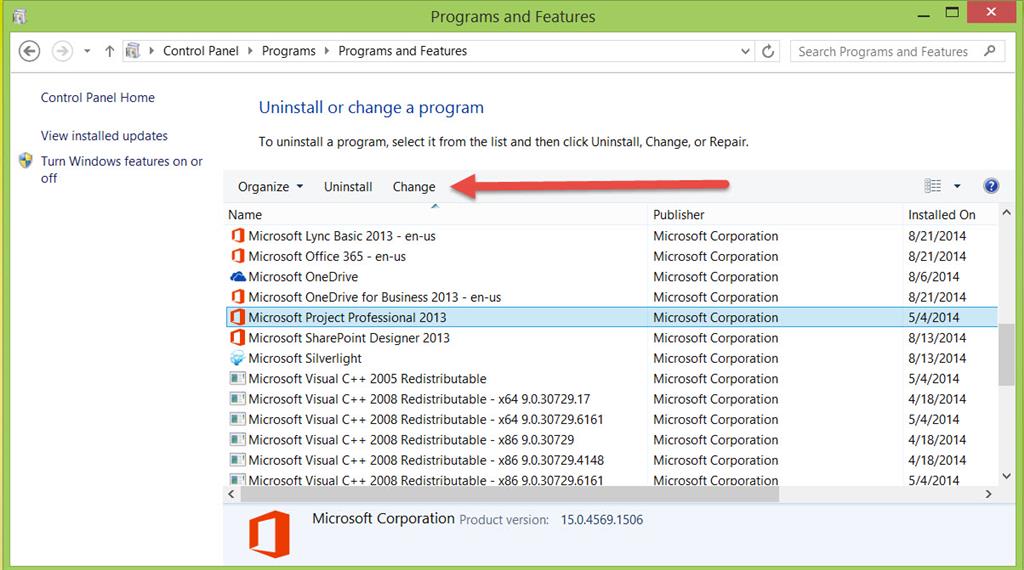The image size is (1024, 570).
Task: Click the Control Panel icon in the address bar
Action: pyautogui.click(x=133, y=50)
